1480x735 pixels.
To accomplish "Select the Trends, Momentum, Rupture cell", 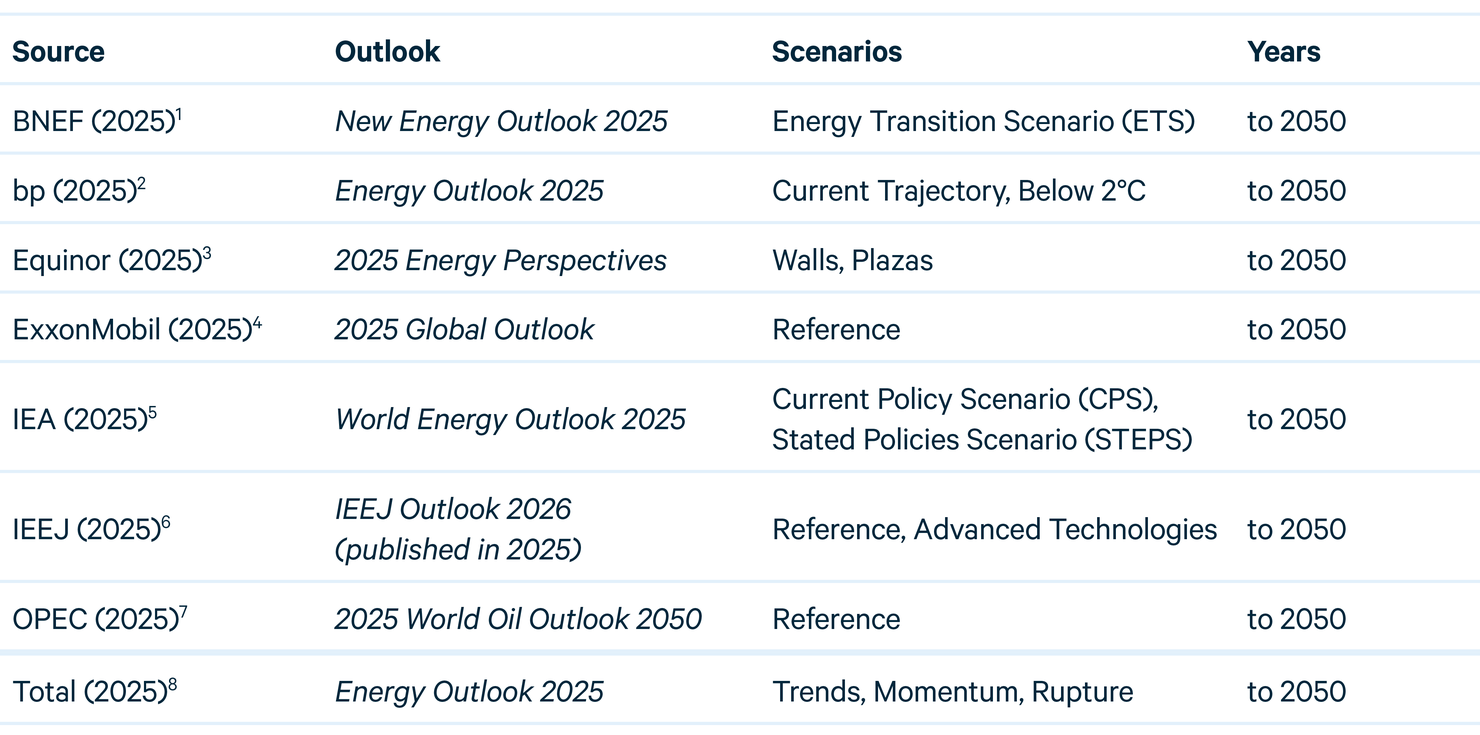I will coord(952,692).
